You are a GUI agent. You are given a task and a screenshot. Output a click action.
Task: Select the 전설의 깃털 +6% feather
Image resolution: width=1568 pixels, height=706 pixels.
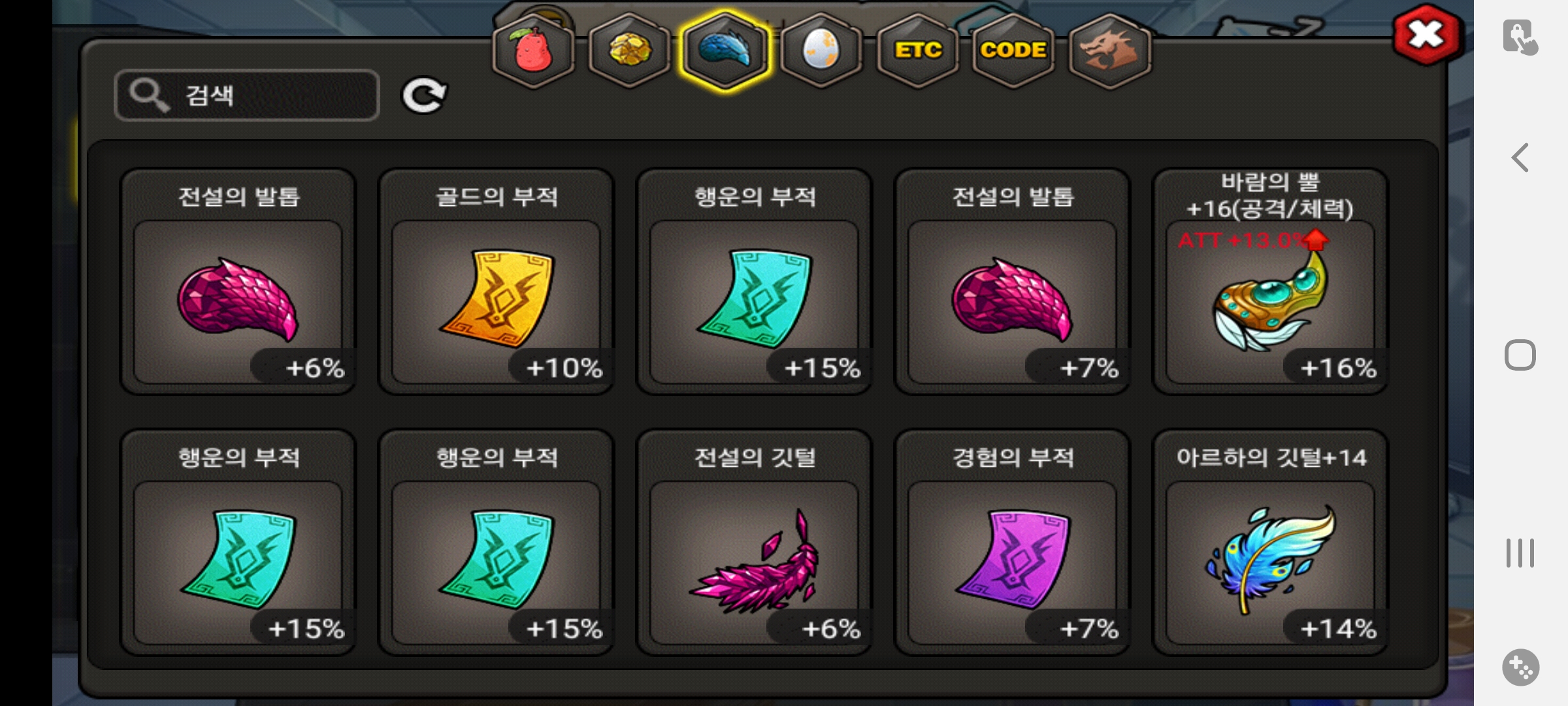tap(754, 543)
